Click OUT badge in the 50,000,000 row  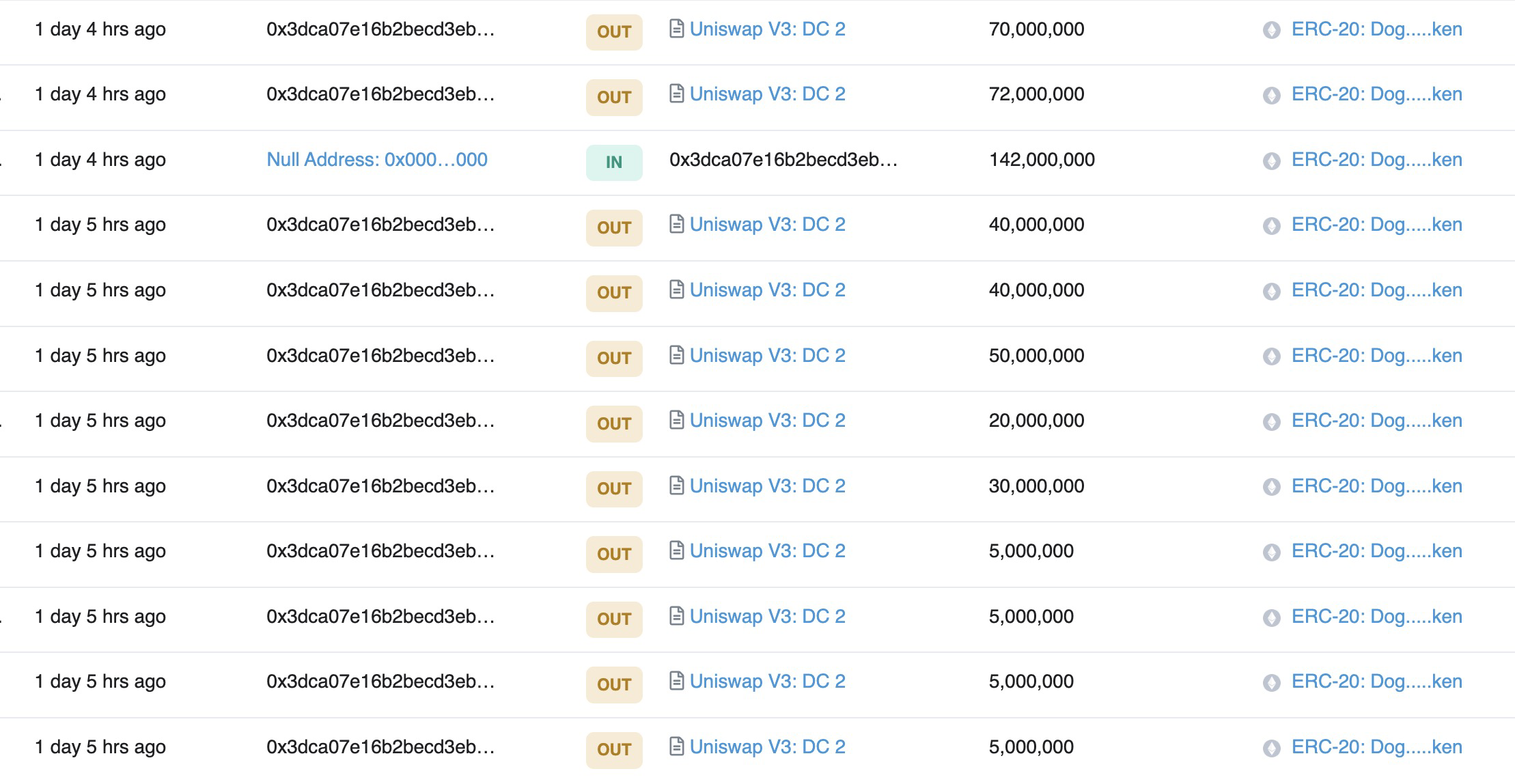(x=614, y=359)
